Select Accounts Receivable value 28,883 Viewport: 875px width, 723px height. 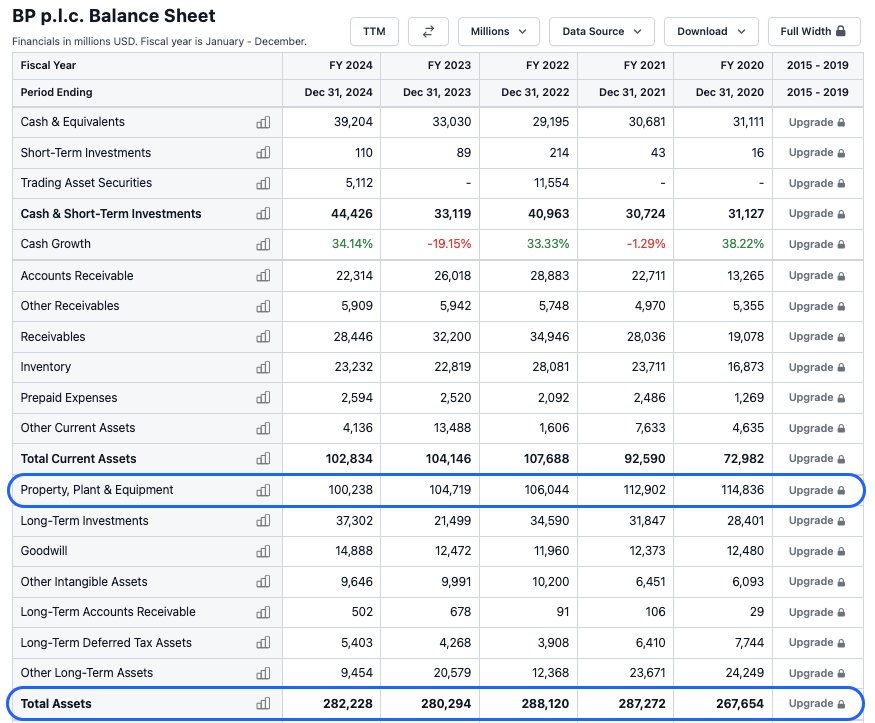(550, 276)
